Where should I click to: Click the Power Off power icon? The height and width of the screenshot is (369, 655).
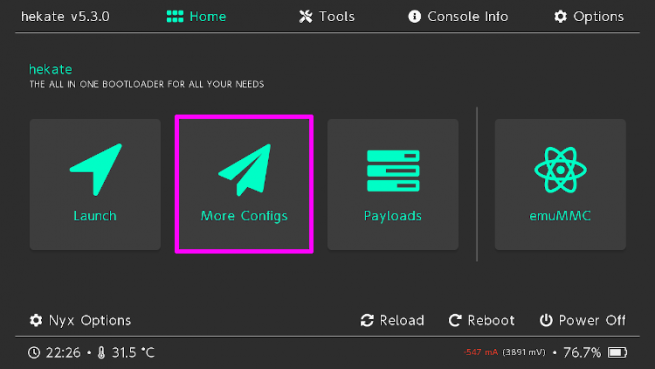tap(546, 321)
